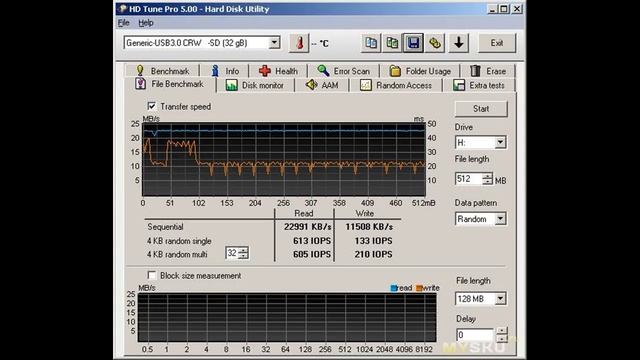Open the Benchmark tab

pyautogui.click(x=163, y=71)
